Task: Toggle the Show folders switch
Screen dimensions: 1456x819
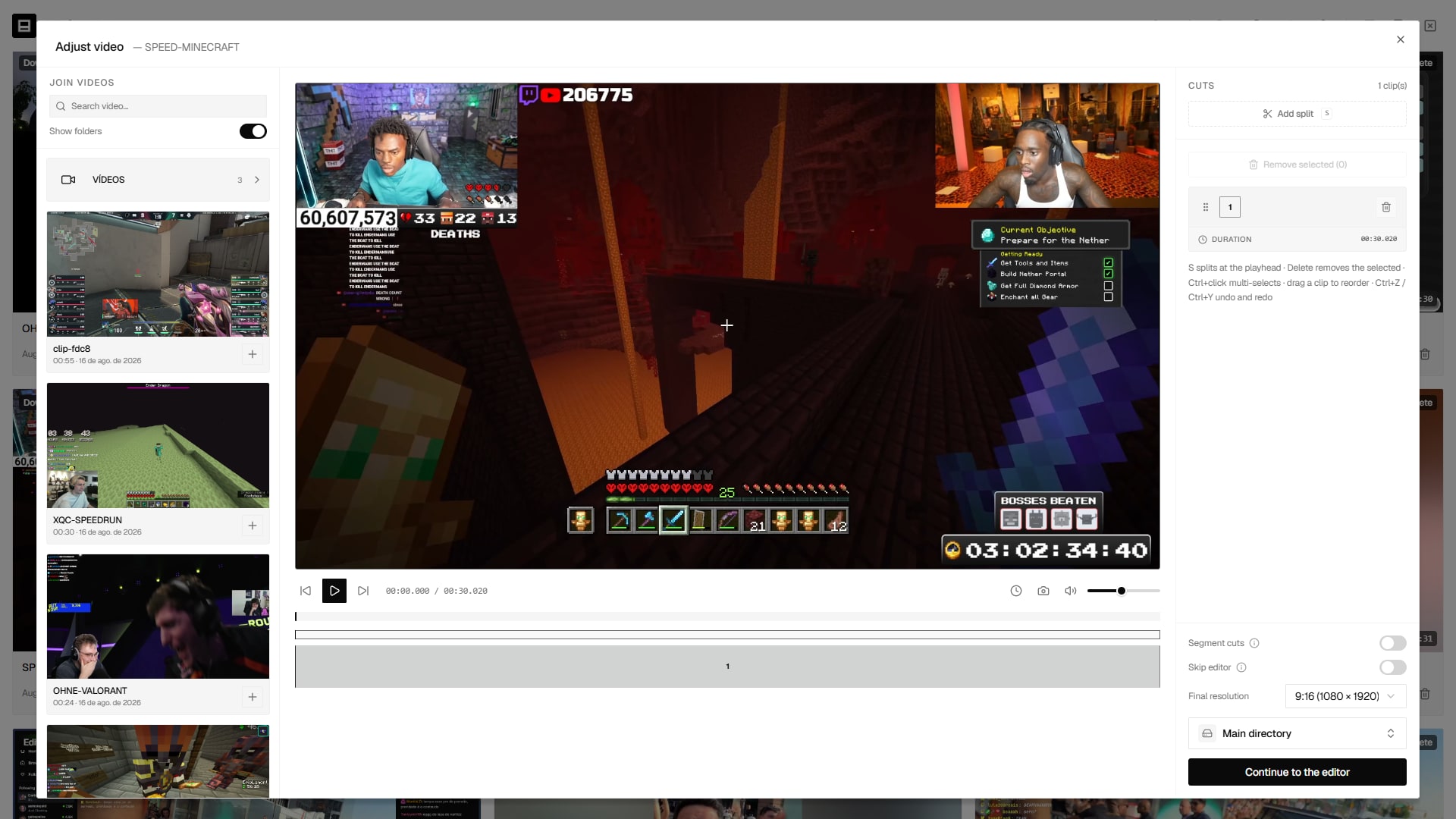Action: click(253, 131)
